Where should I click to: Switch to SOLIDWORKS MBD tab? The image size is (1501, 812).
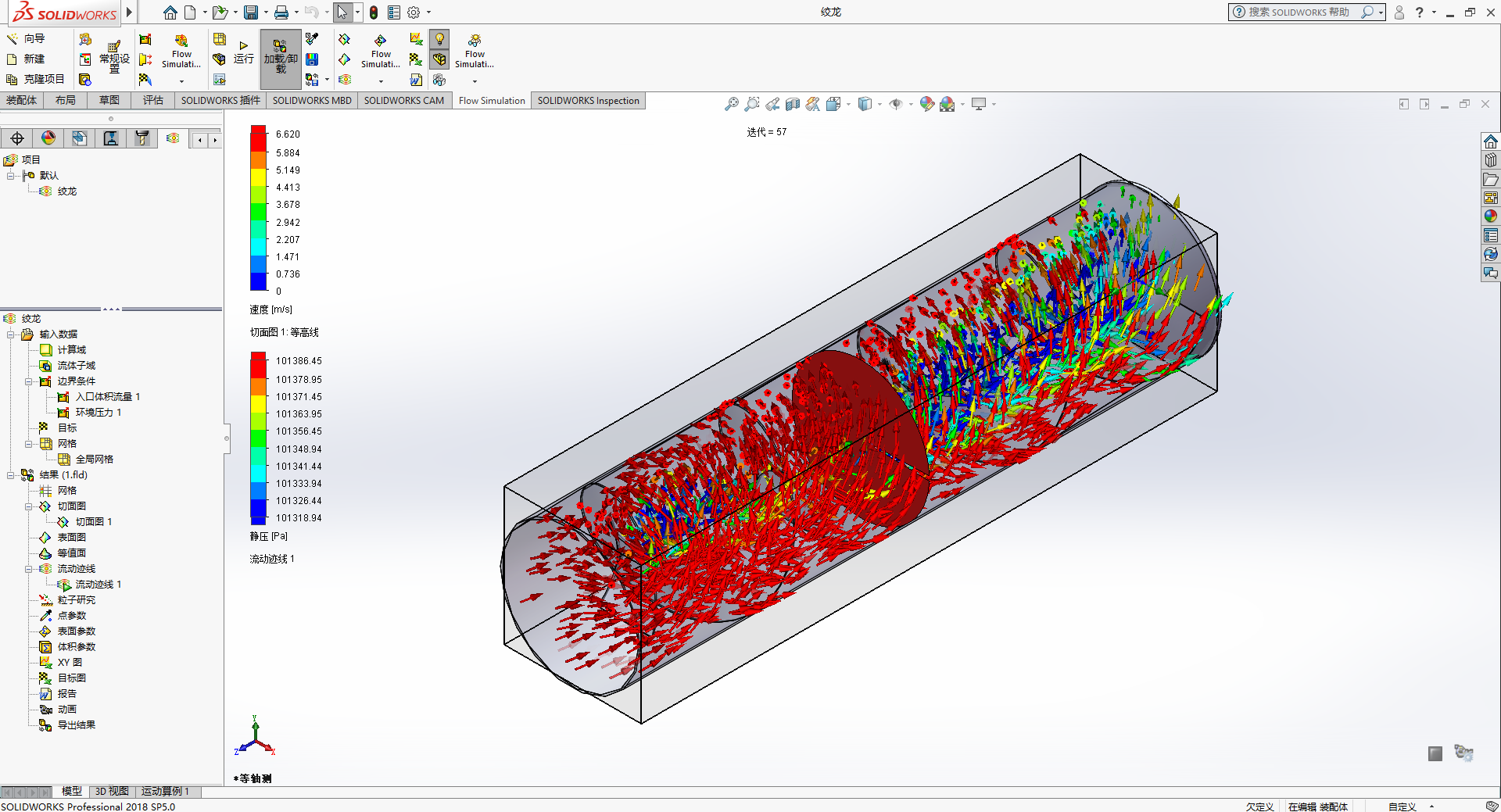click(312, 100)
